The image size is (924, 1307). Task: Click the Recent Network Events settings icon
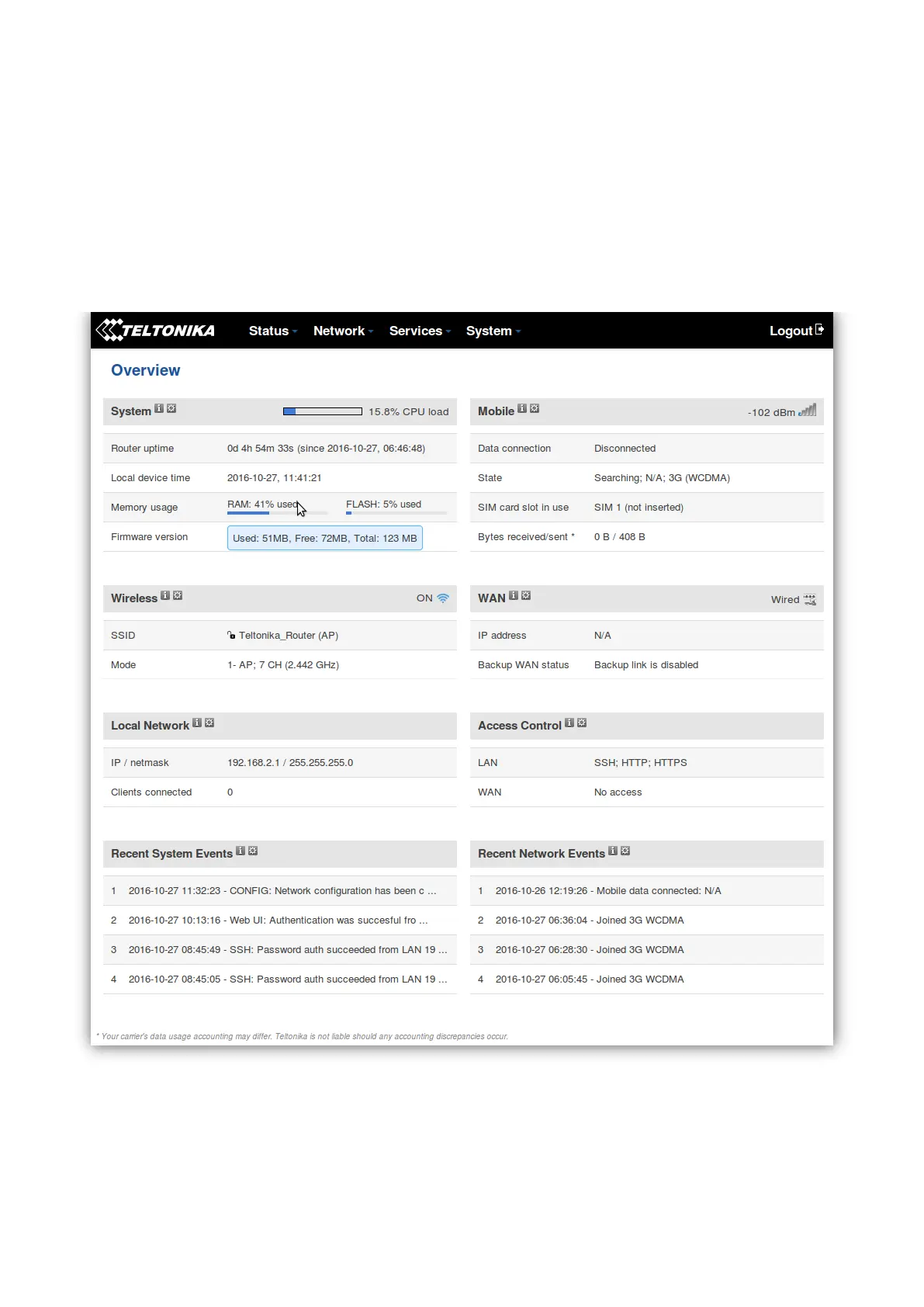point(625,851)
